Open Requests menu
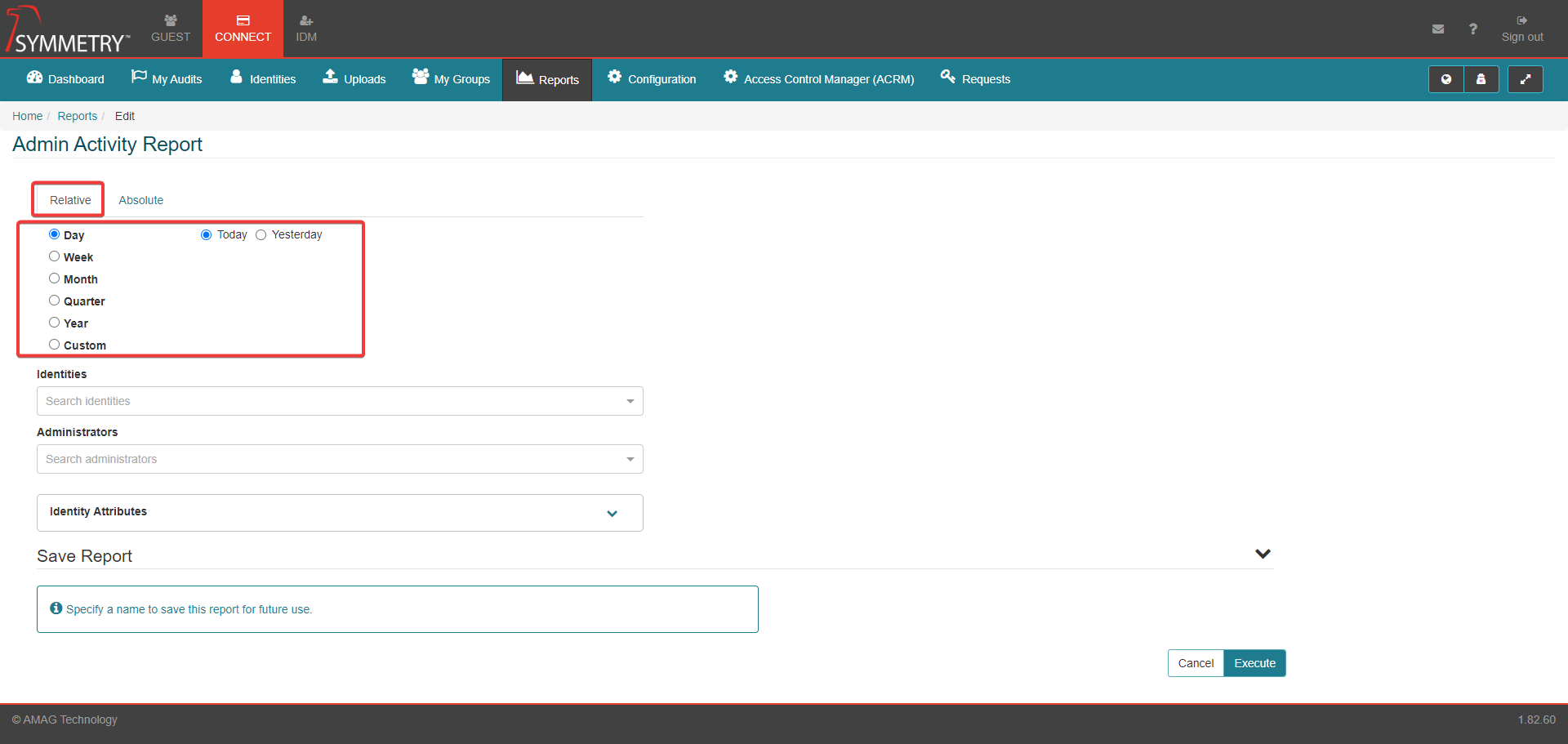Screen dimensions: 1568x744 (975, 79)
